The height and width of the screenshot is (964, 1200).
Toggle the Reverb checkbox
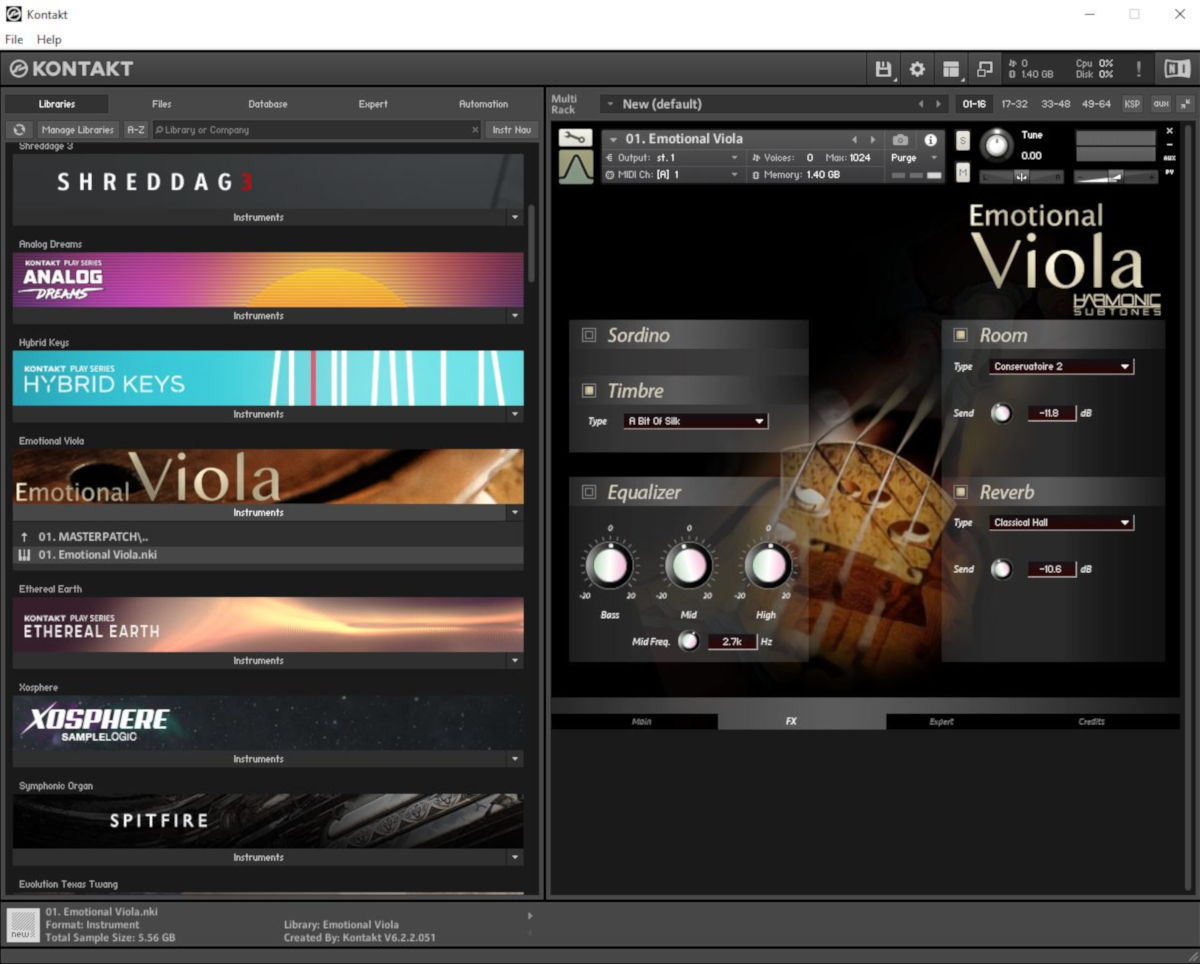click(x=961, y=492)
